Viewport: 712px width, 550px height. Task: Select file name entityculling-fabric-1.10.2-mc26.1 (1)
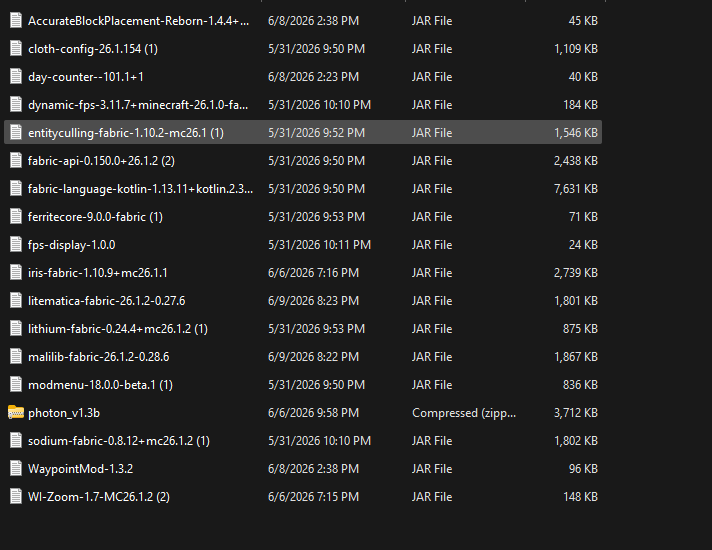tap(126, 133)
